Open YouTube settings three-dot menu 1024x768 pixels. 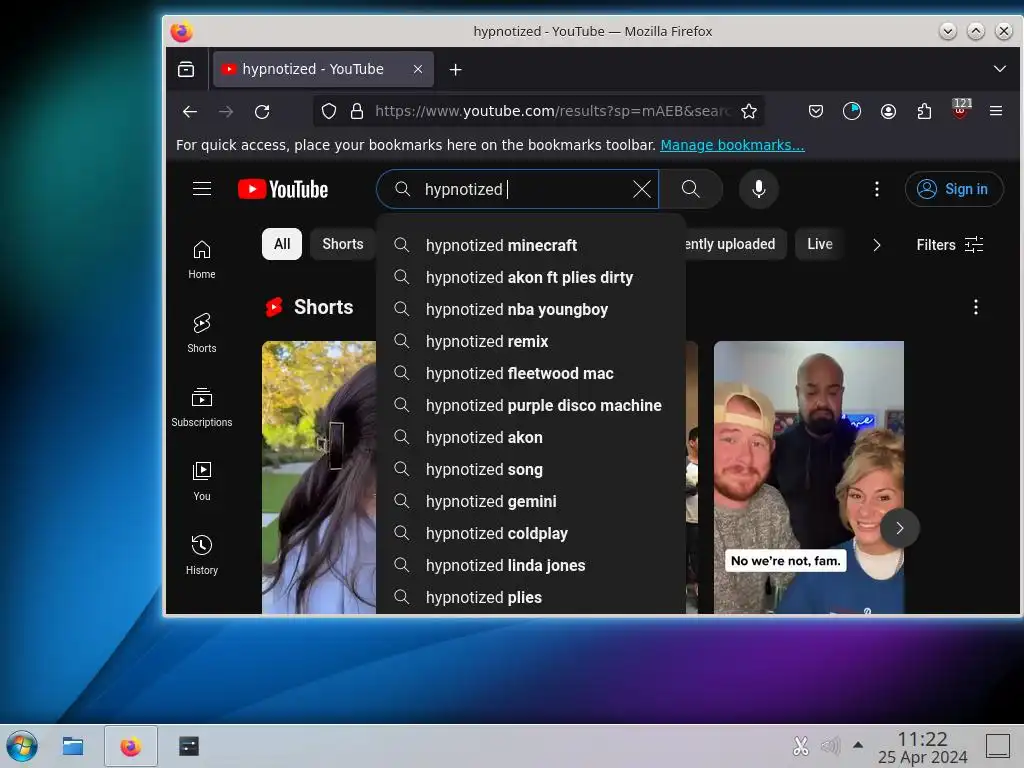tap(876, 189)
